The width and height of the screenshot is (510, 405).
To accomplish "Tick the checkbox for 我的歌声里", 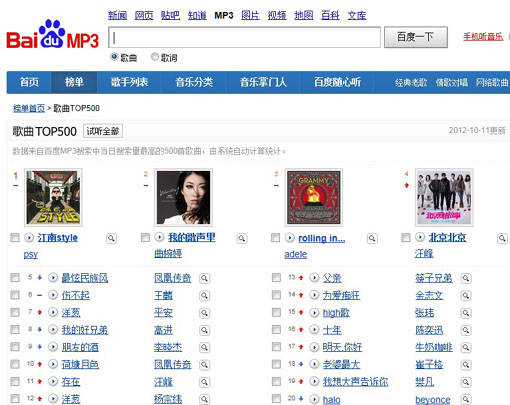I will pyautogui.click(x=145, y=237).
